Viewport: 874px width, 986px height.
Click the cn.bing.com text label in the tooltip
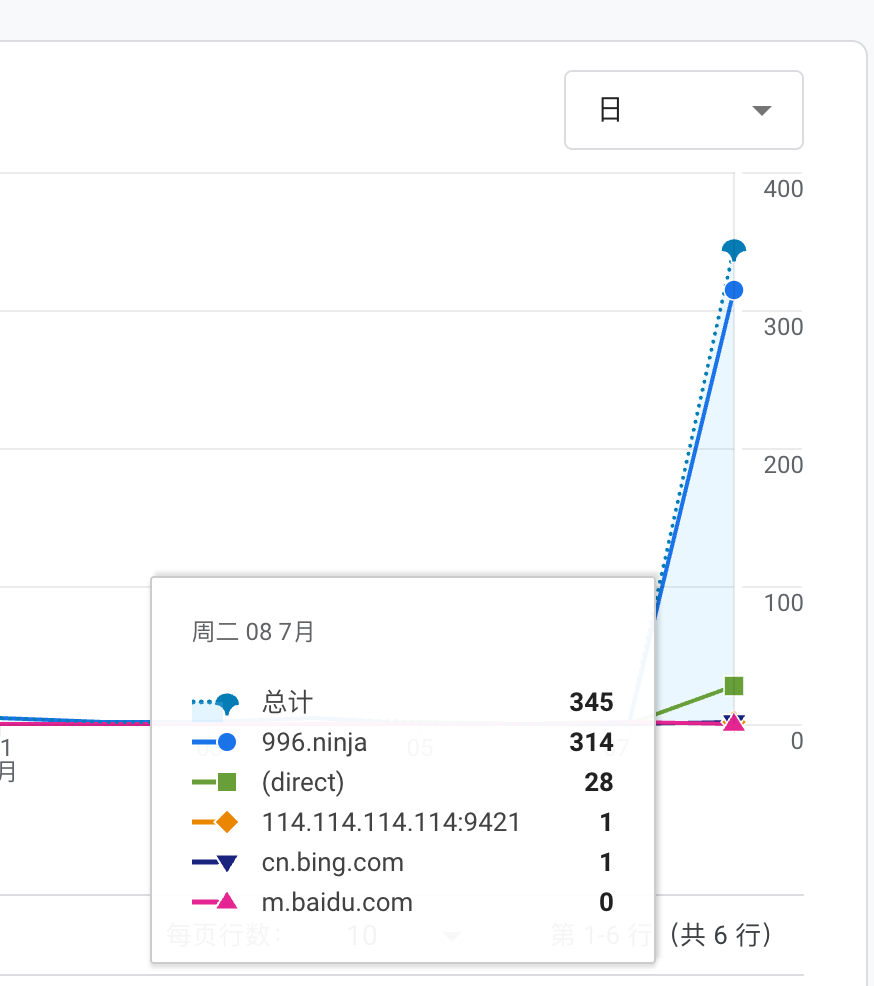pos(333,862)
